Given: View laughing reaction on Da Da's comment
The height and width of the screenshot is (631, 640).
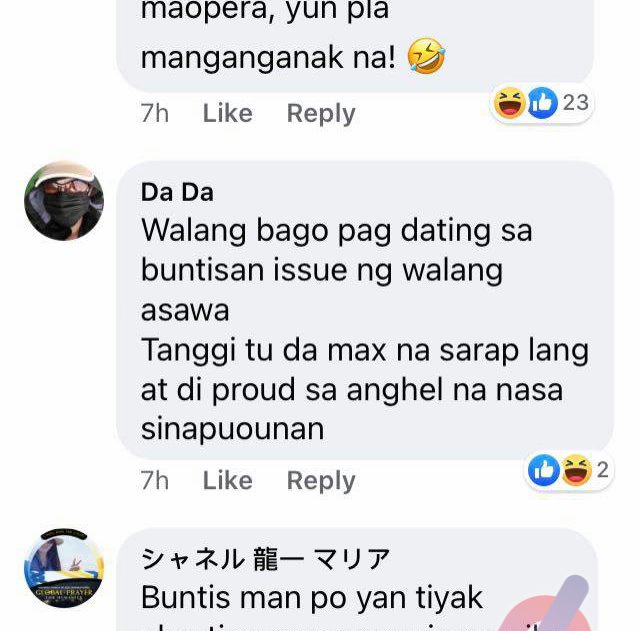Looking at the screenshot, I should click(x=576, y=470).
